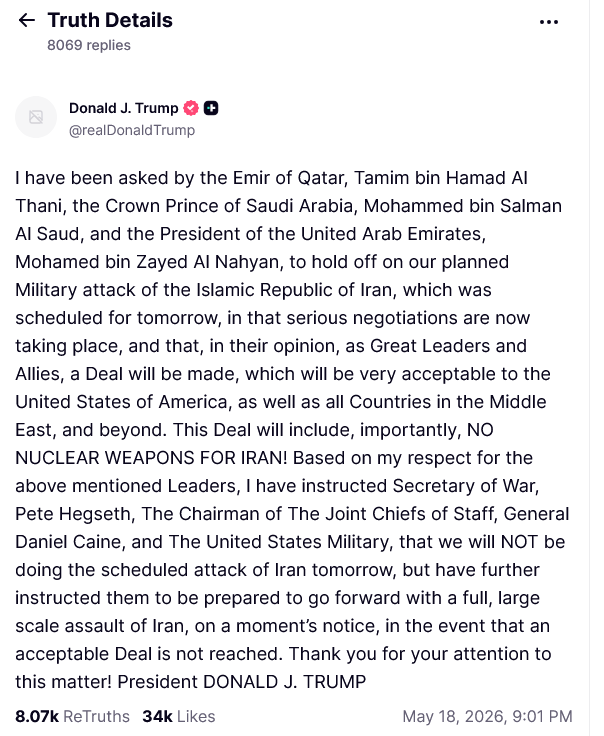Screen dimensions: 604x736
Task: View the 8069 replies count
Action: (89, 45)
